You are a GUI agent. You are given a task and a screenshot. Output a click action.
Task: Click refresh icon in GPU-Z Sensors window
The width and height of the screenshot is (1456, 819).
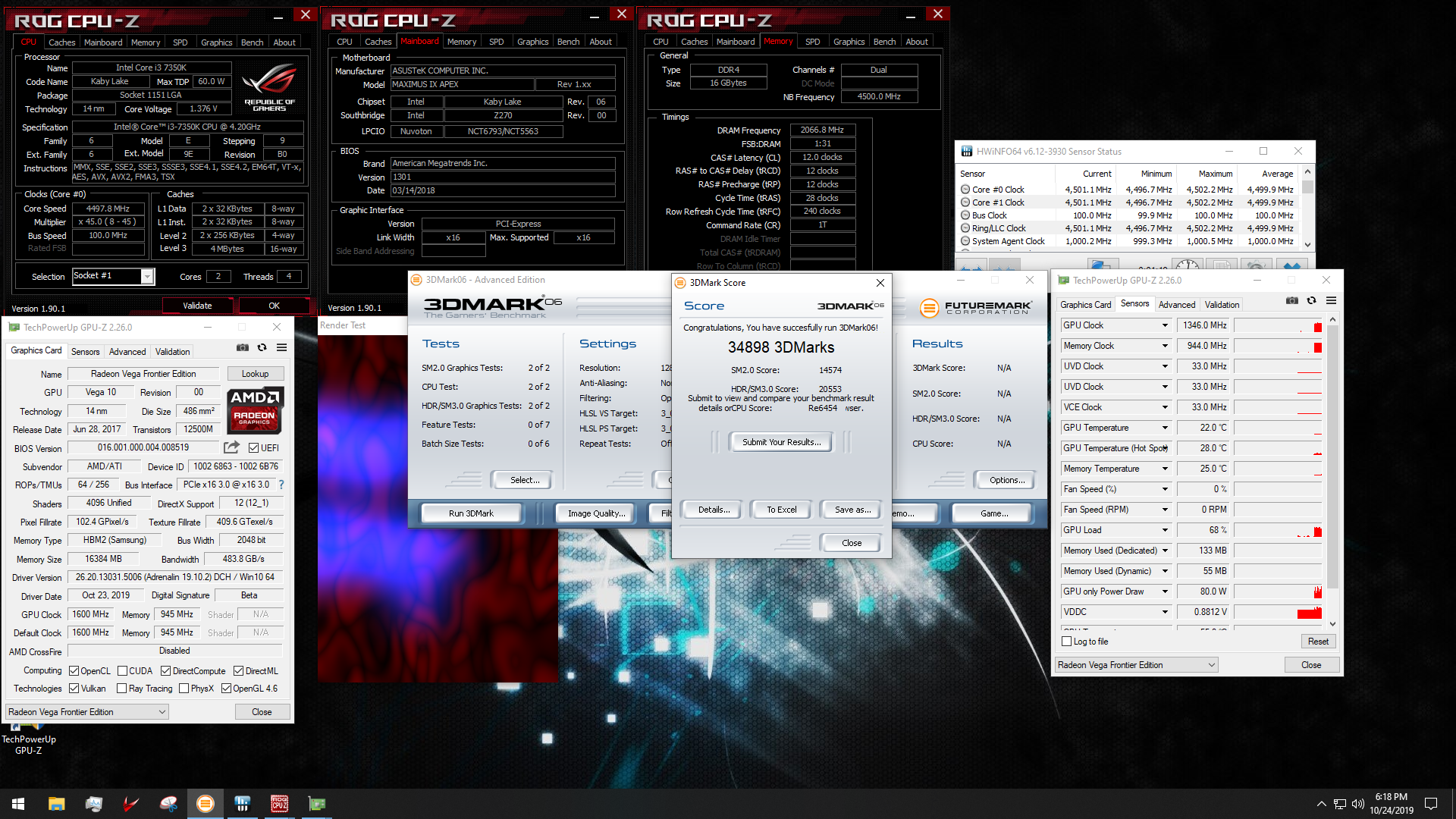click(x=1312, y=301)
